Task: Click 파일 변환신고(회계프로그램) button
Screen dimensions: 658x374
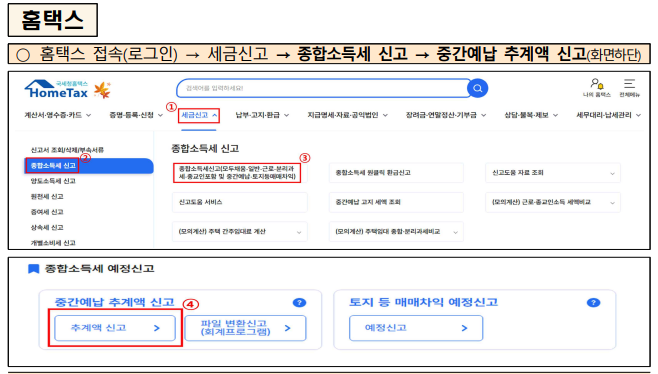Action: (x=245, y=328)
